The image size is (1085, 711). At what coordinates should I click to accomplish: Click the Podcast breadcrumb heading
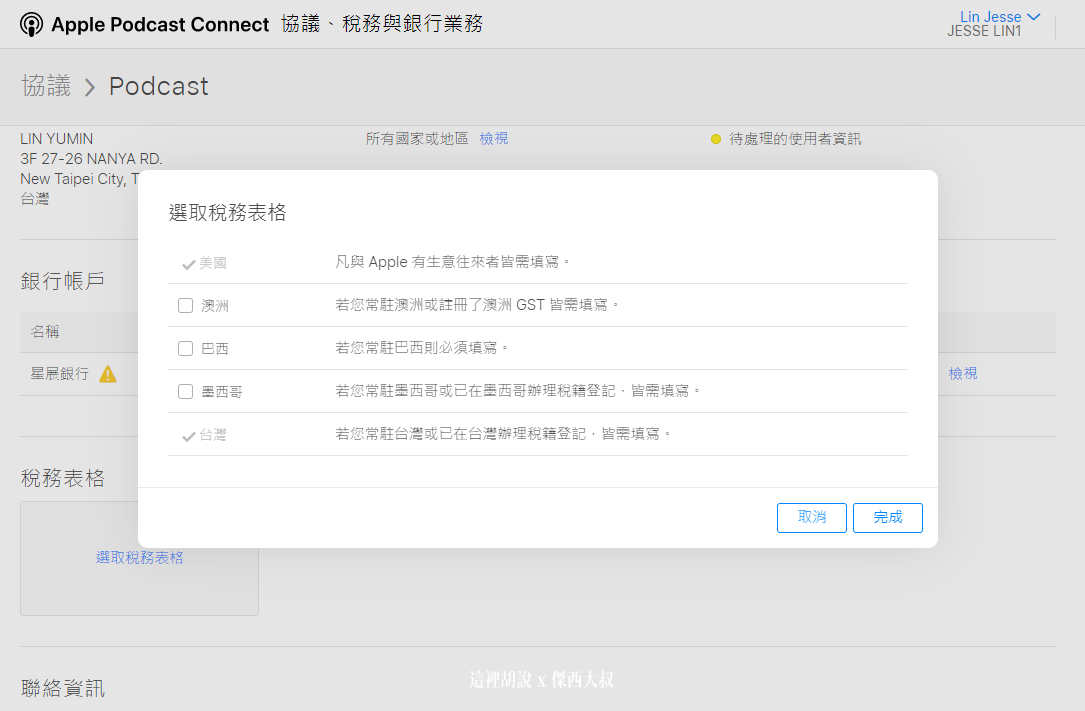(x=158, y=86)
